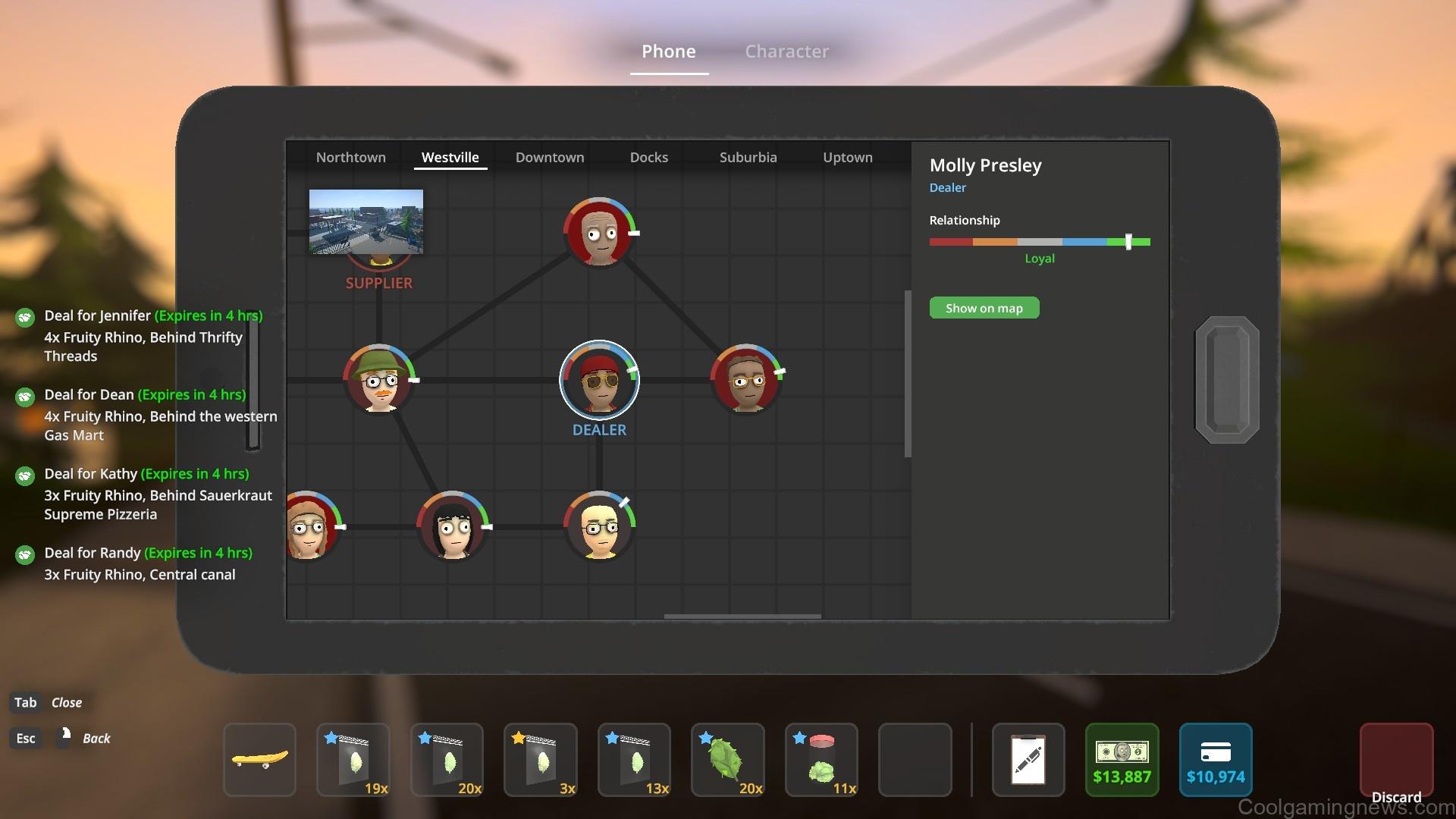The height and width of the screenshot is (819, 1456).
Task: Click the Show on map button
Action: (x=984, y=307)
